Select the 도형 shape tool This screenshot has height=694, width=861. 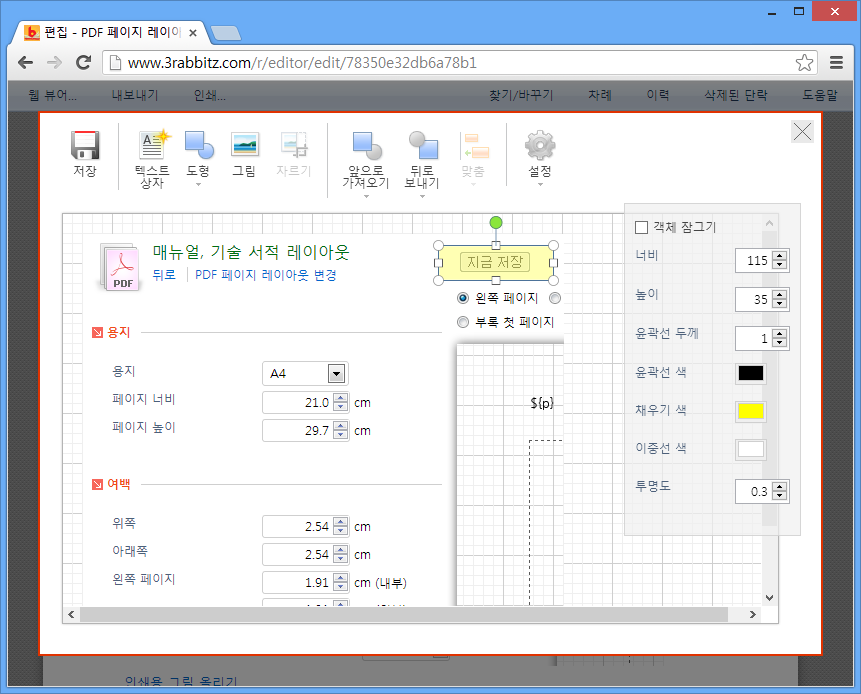coord(198,146)
